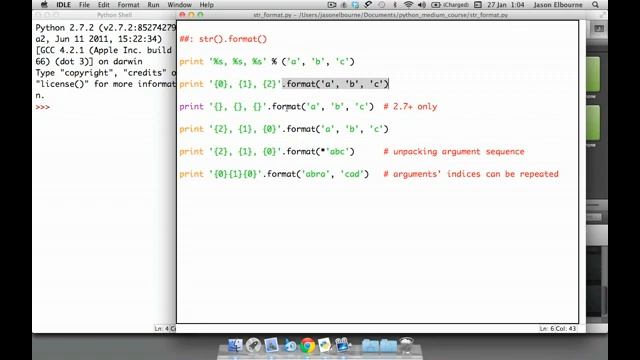This screenshot has height=360, width=640.
Task: Open the Wi-Fi status menu
Action: pos(408,5)
